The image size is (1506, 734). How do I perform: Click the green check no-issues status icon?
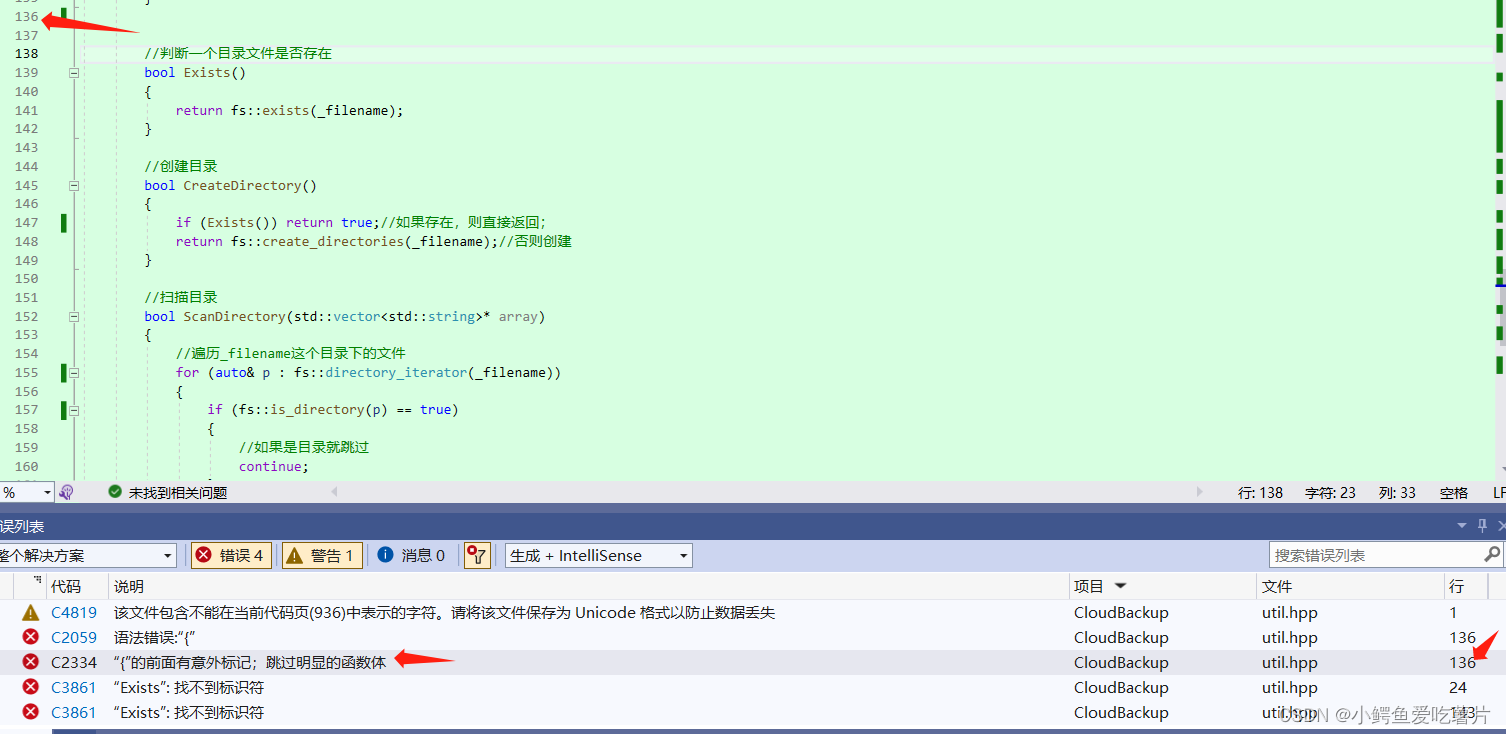coord(115,492)
